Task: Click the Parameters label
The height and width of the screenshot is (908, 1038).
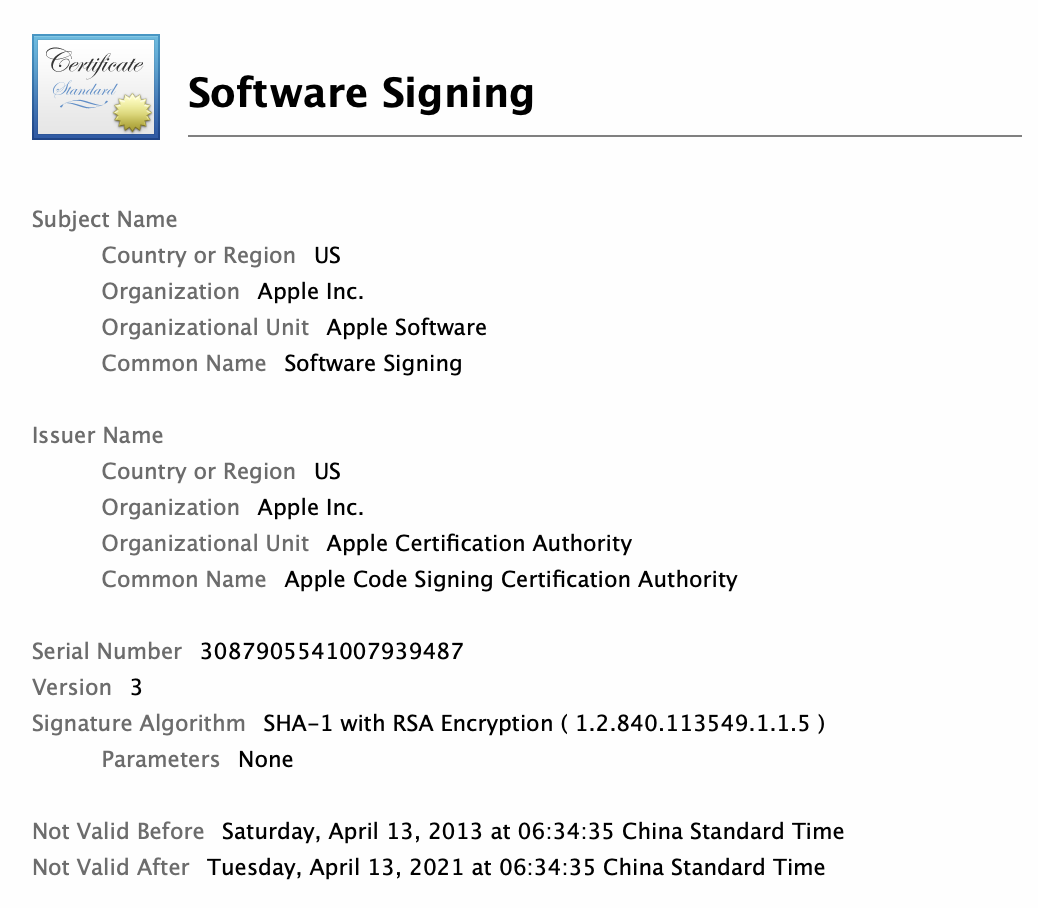Action: point(161,759)
